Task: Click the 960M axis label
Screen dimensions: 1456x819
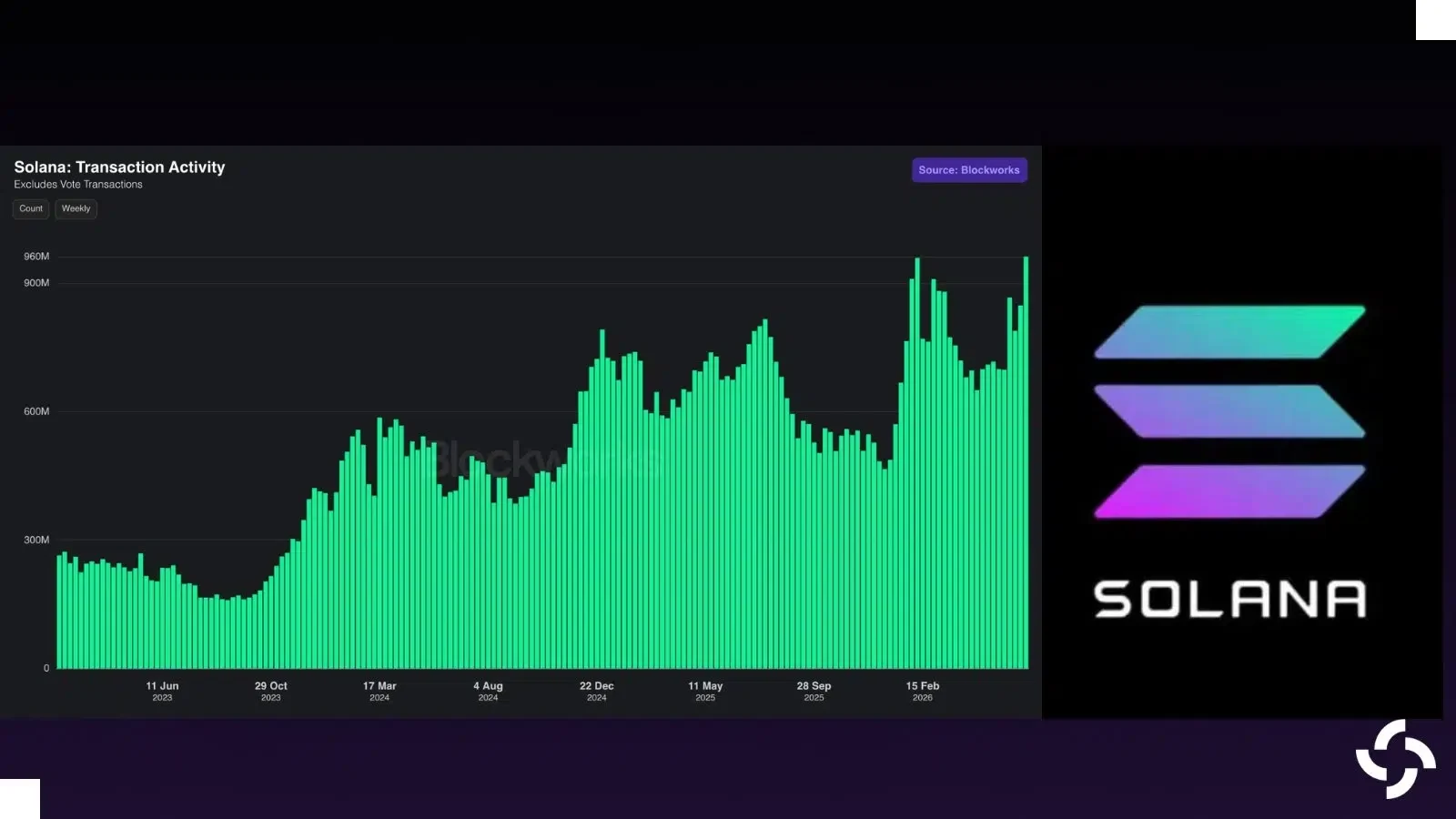Action: [36, 257]
